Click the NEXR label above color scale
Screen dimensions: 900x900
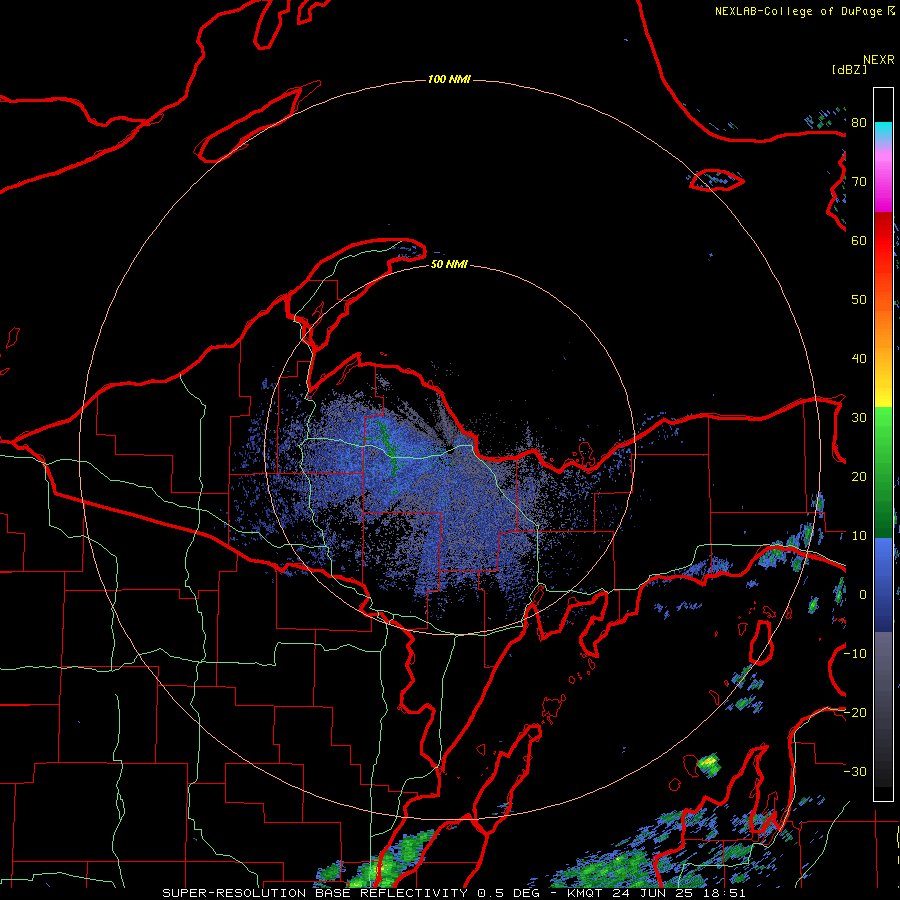pos(879,60)
